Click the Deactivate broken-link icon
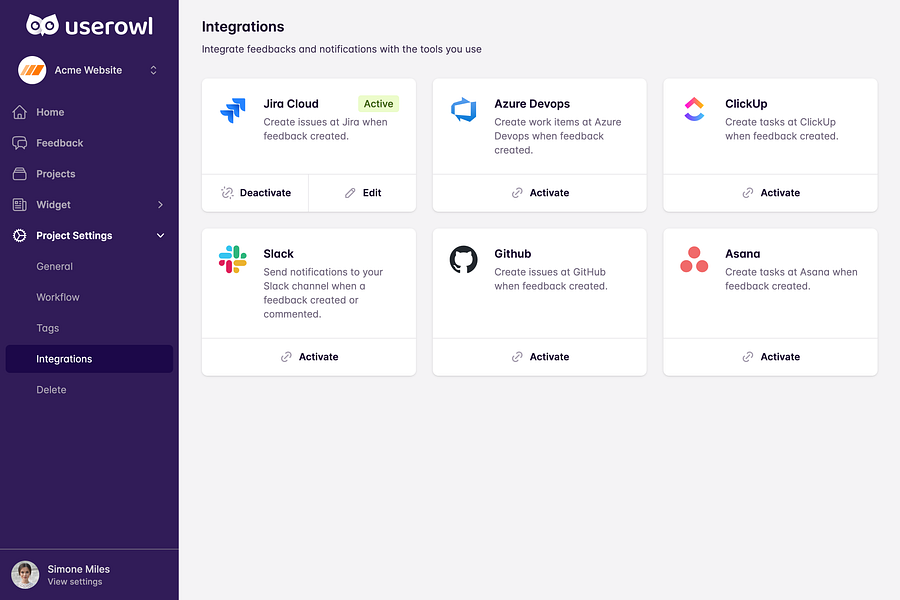Screen dimensions: 900x600 click(x=227, y=193)
